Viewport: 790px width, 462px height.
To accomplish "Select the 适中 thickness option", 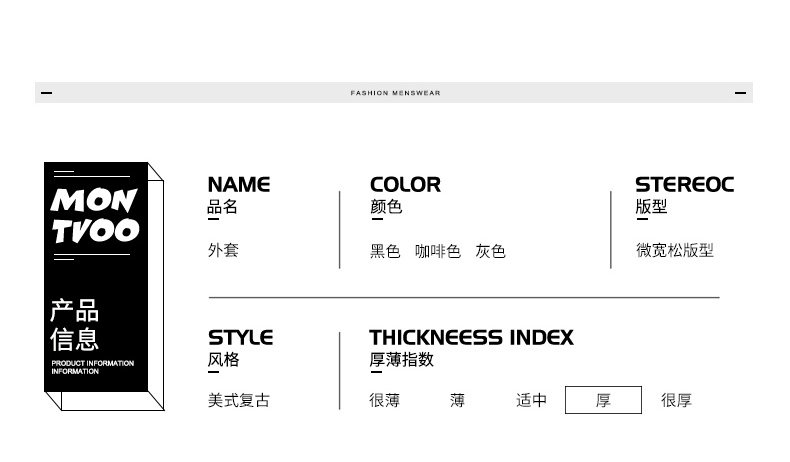I will pos(531,401).
